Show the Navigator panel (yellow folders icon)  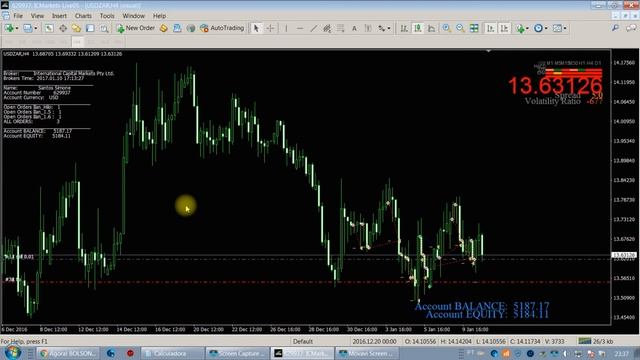[76, 28]
